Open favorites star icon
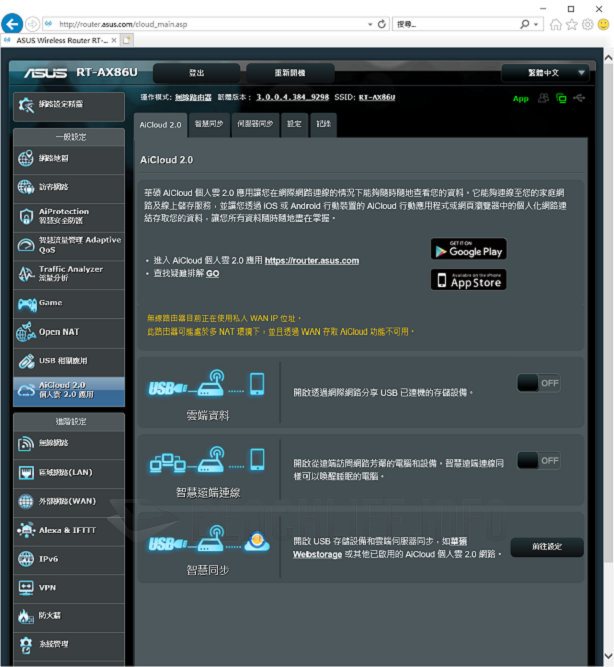 tap(571, 25)
